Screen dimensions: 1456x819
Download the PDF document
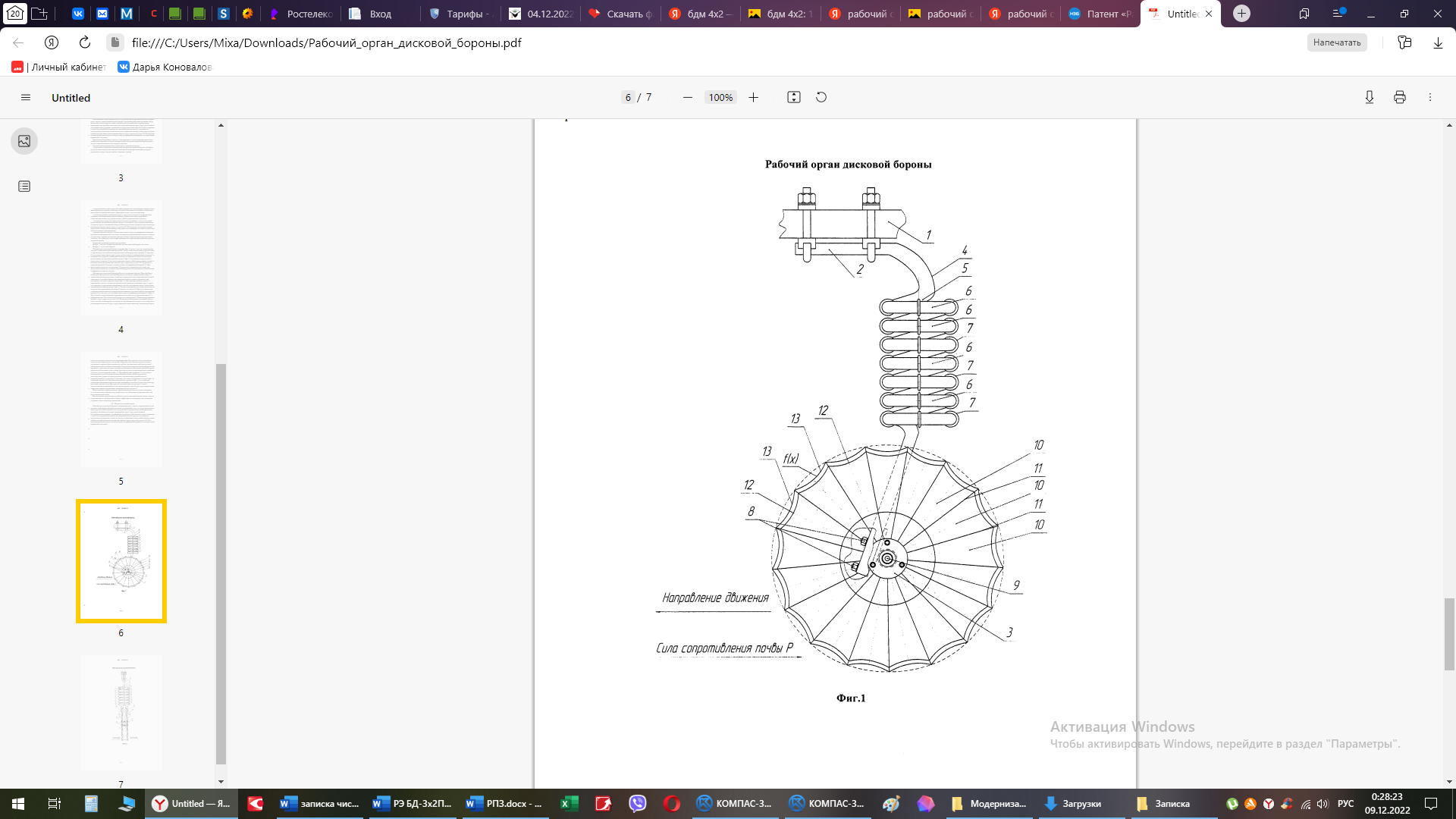[x=1370, y=97]
